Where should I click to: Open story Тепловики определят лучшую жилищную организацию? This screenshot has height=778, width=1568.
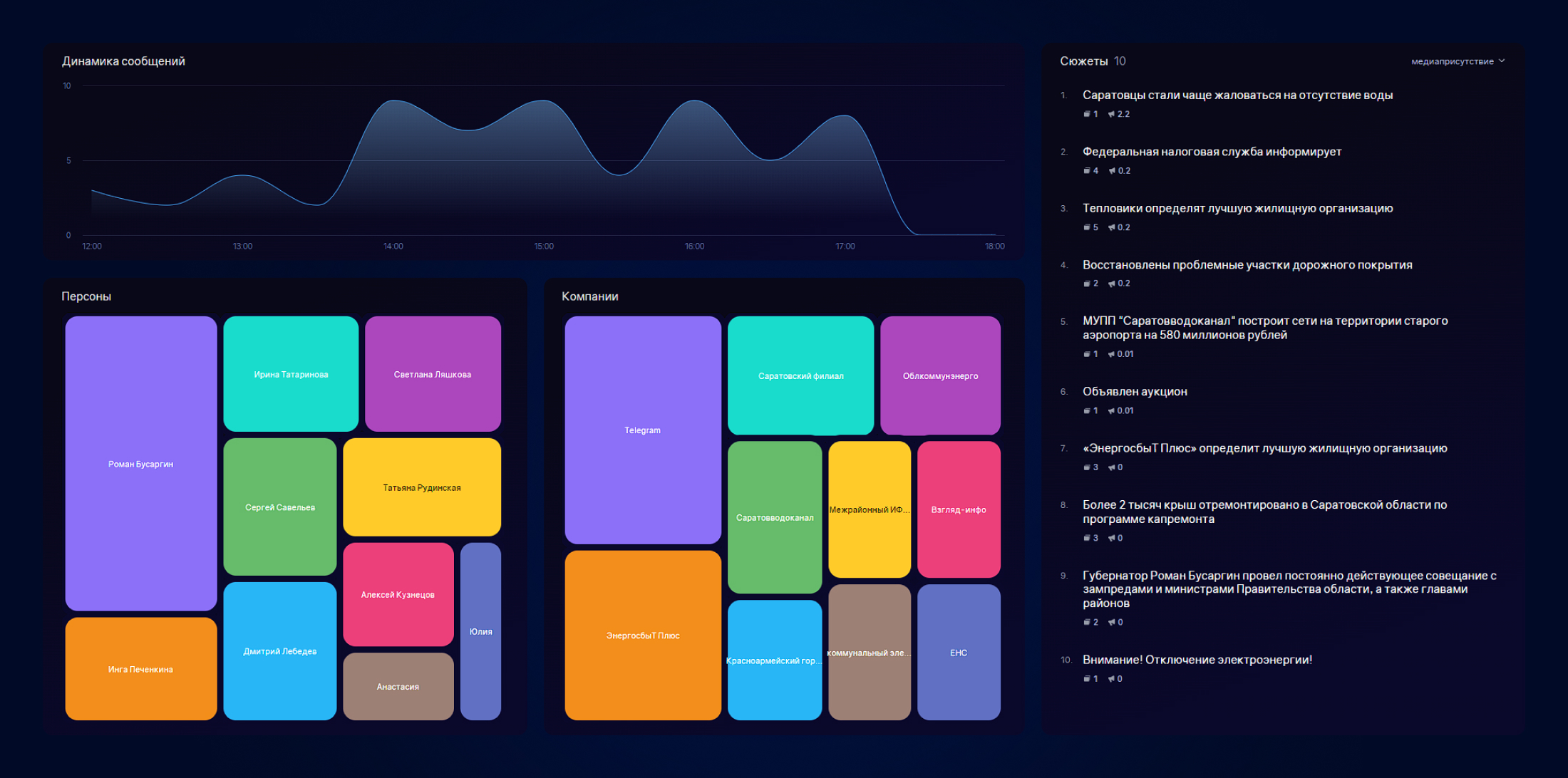tap(1237, 208)
